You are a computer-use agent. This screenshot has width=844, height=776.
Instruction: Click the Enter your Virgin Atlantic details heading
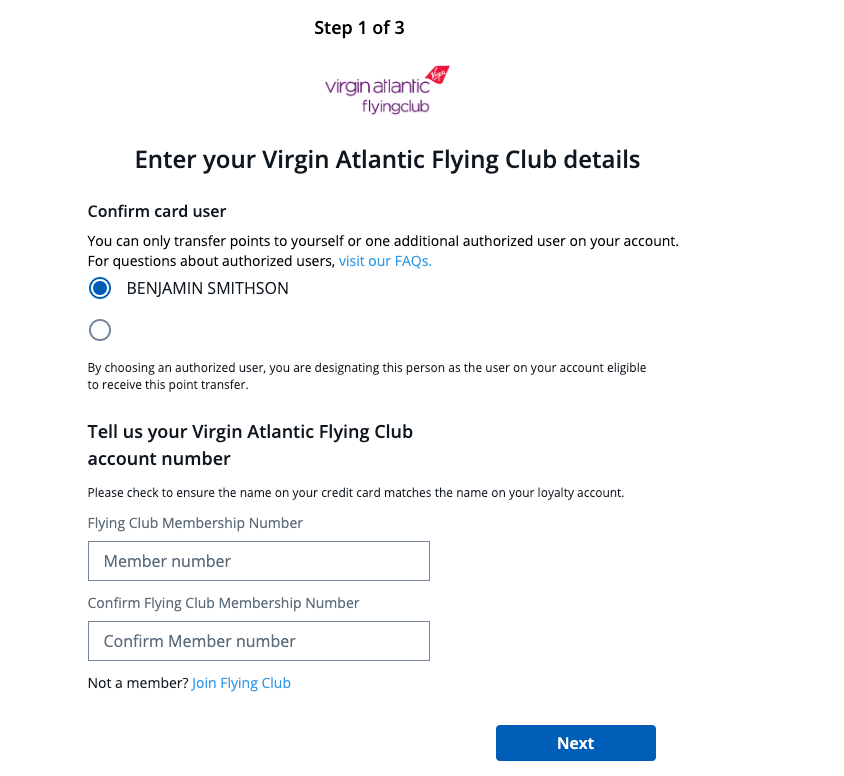pyautogui.click(x=387, y=159)
